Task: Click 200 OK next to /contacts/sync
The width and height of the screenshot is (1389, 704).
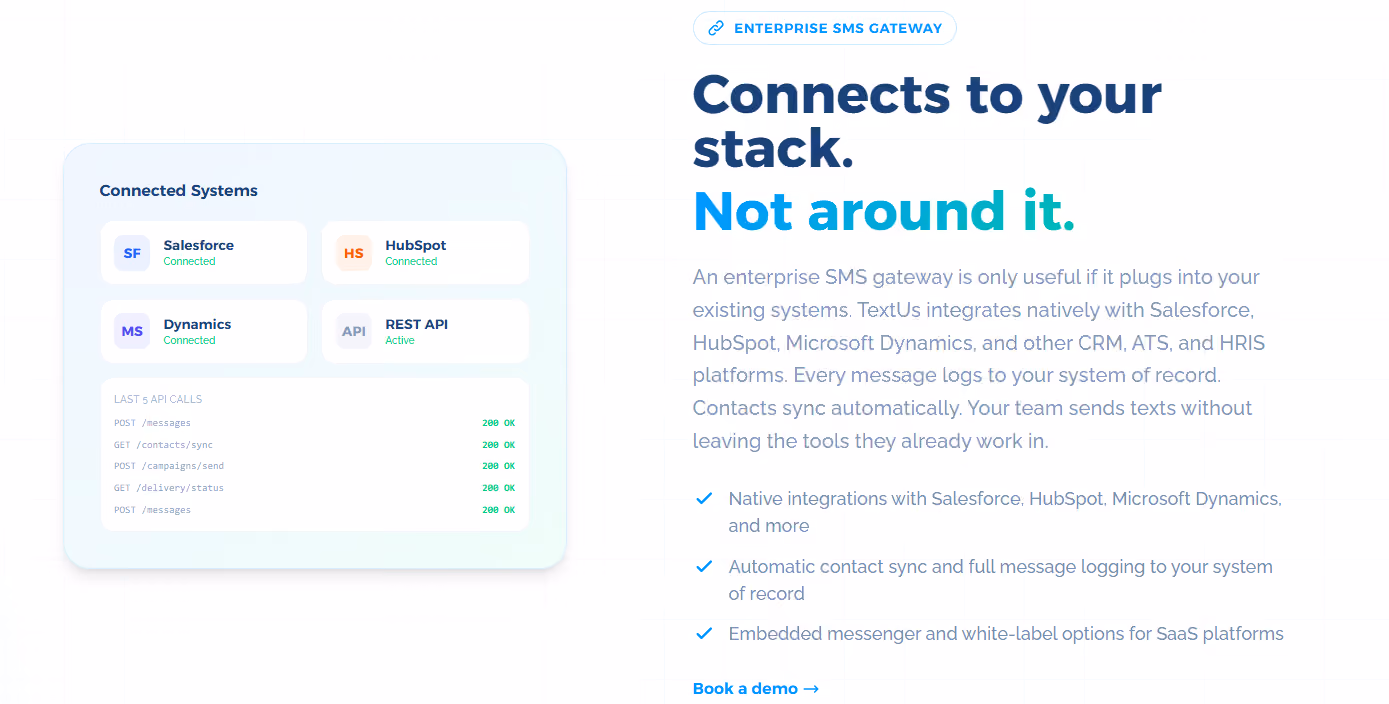Action: point(498,445)
